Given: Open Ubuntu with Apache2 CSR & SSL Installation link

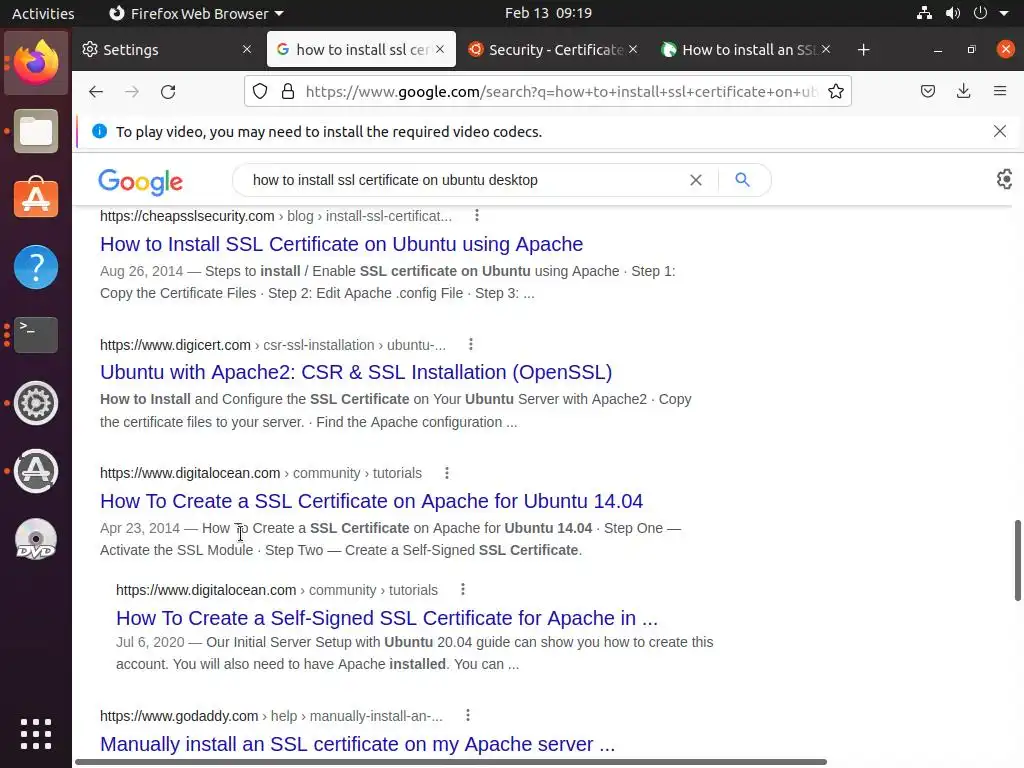Looking at the screenshot, I should (356, 372).
